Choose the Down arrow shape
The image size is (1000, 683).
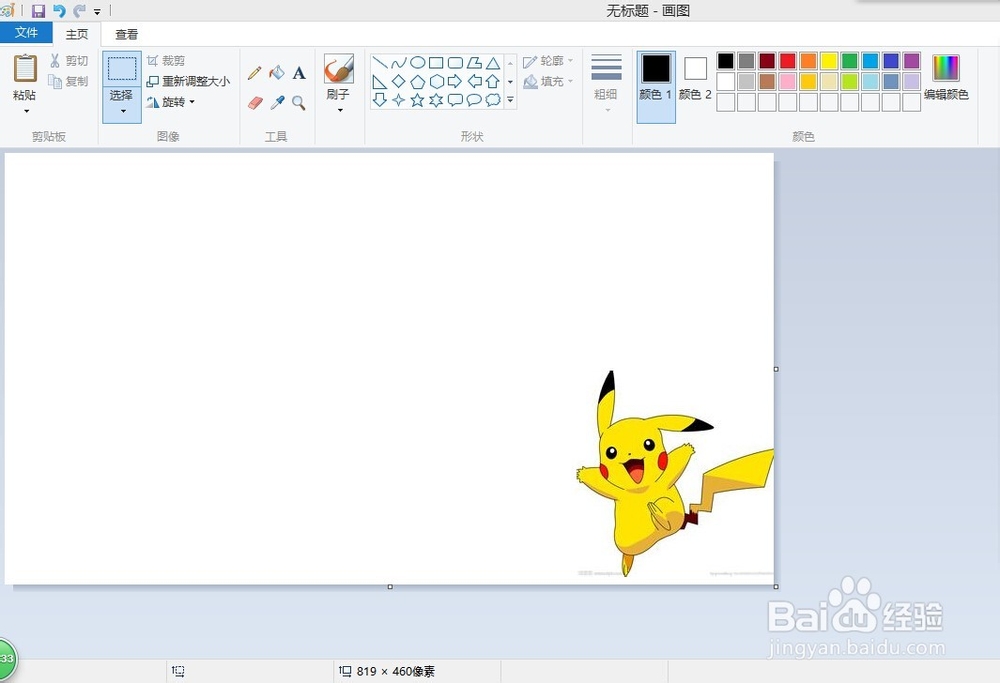coord(379,100)
